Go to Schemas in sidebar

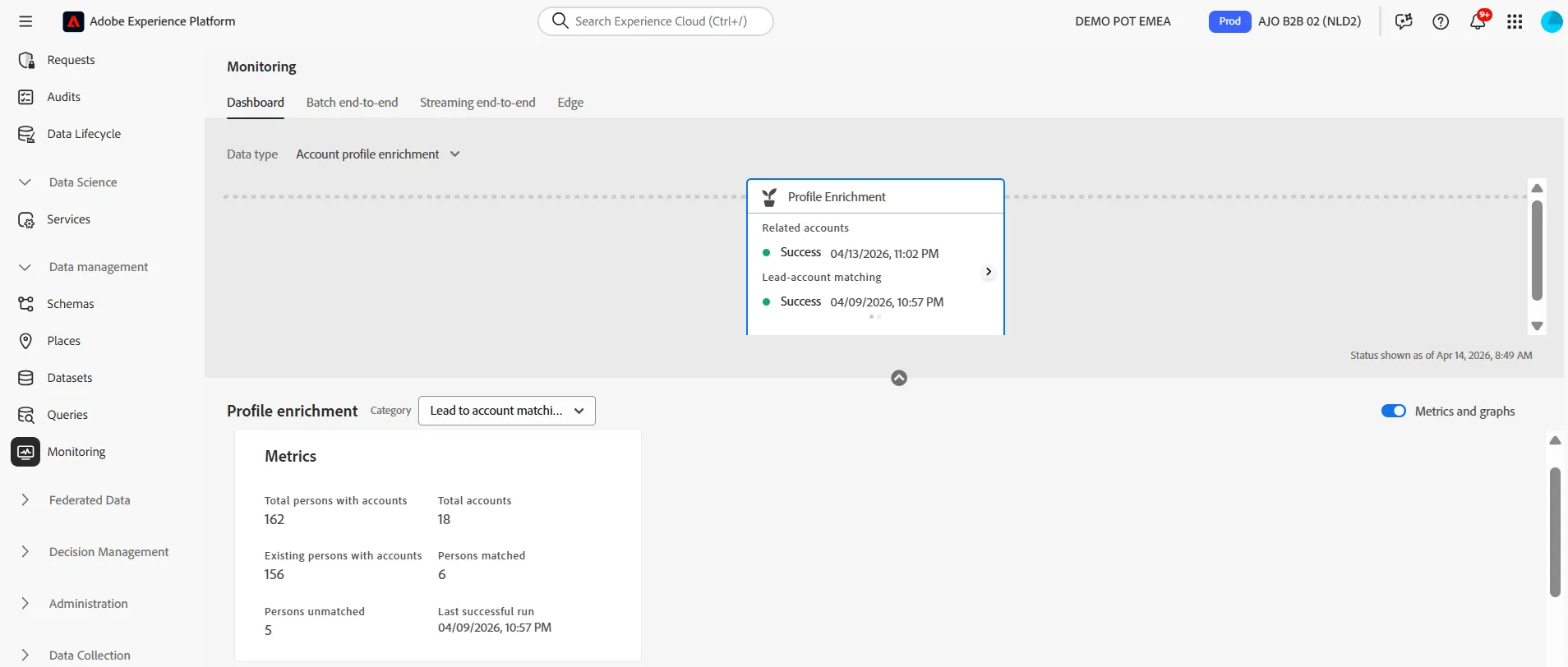(71, 304)
